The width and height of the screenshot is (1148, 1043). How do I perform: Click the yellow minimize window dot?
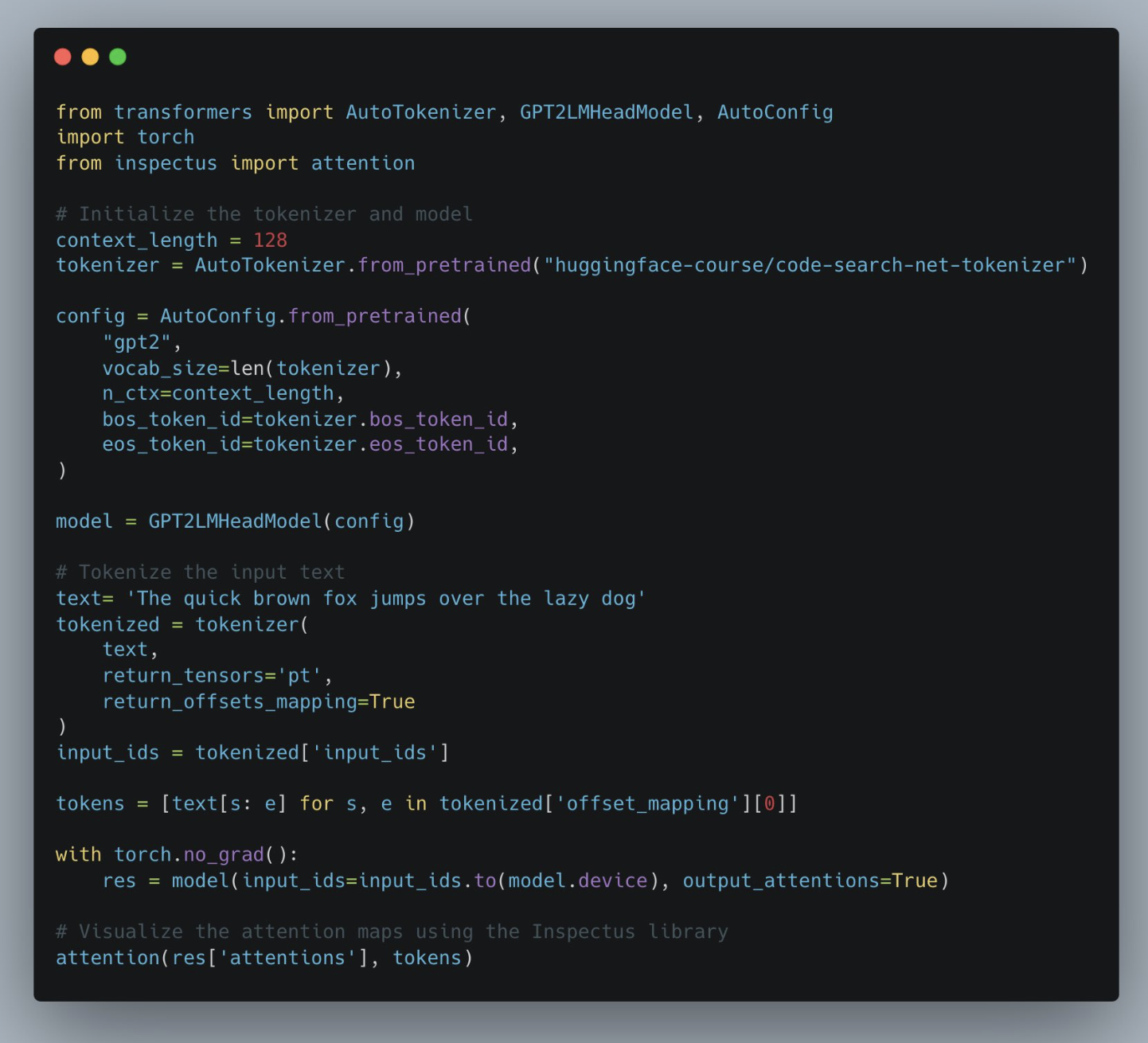(89, 57)
